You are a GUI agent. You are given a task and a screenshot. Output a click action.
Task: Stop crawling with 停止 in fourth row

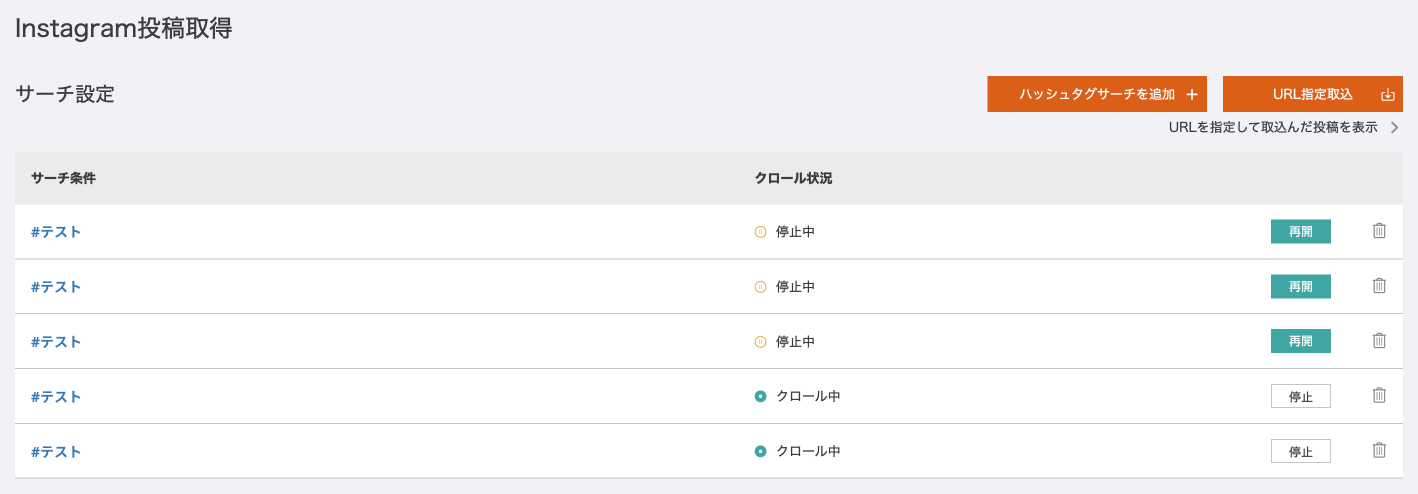(x=1300, y=397)
